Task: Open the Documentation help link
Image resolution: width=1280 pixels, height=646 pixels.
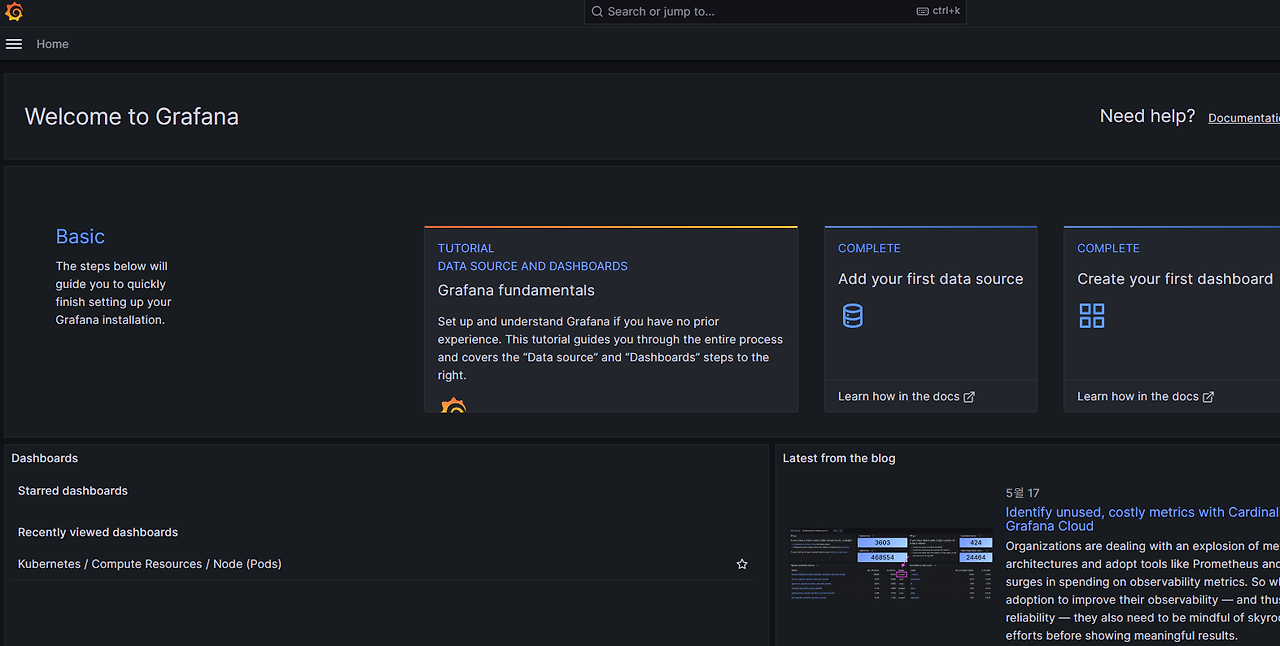Action: (1244, 118)
